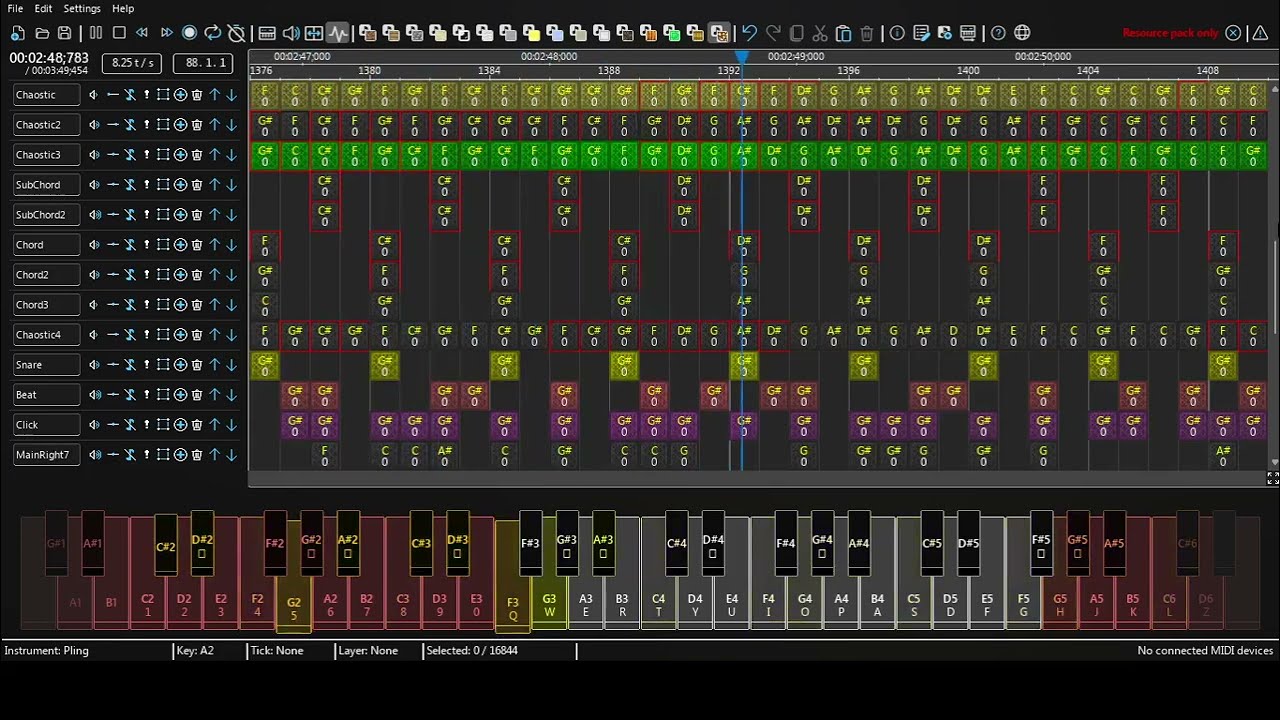Undo the last action
Screen dimensions: 1280x720
click(750, 33)
